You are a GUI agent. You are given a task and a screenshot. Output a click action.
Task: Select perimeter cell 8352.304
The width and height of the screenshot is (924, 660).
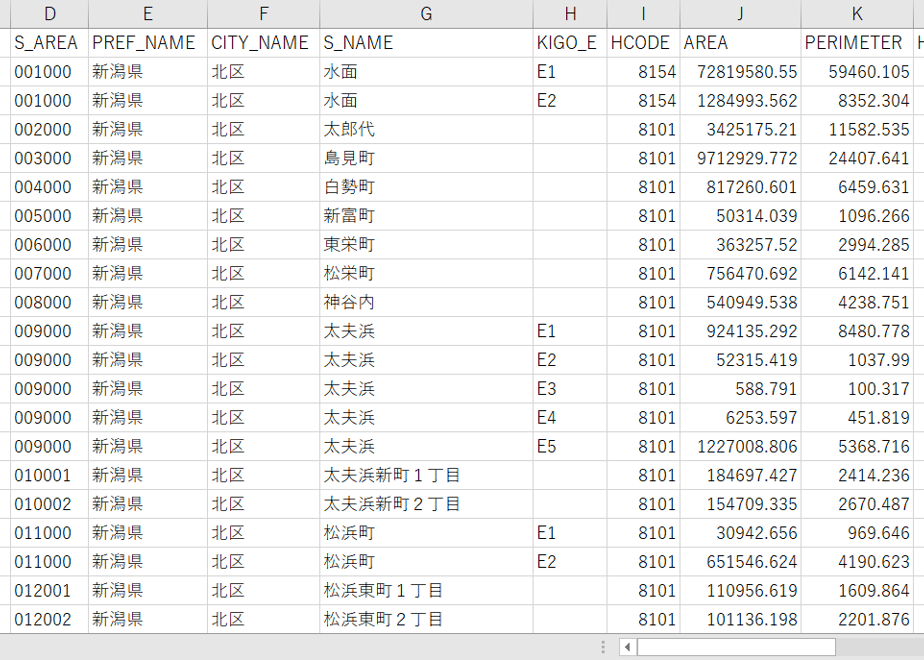point(857,101)
